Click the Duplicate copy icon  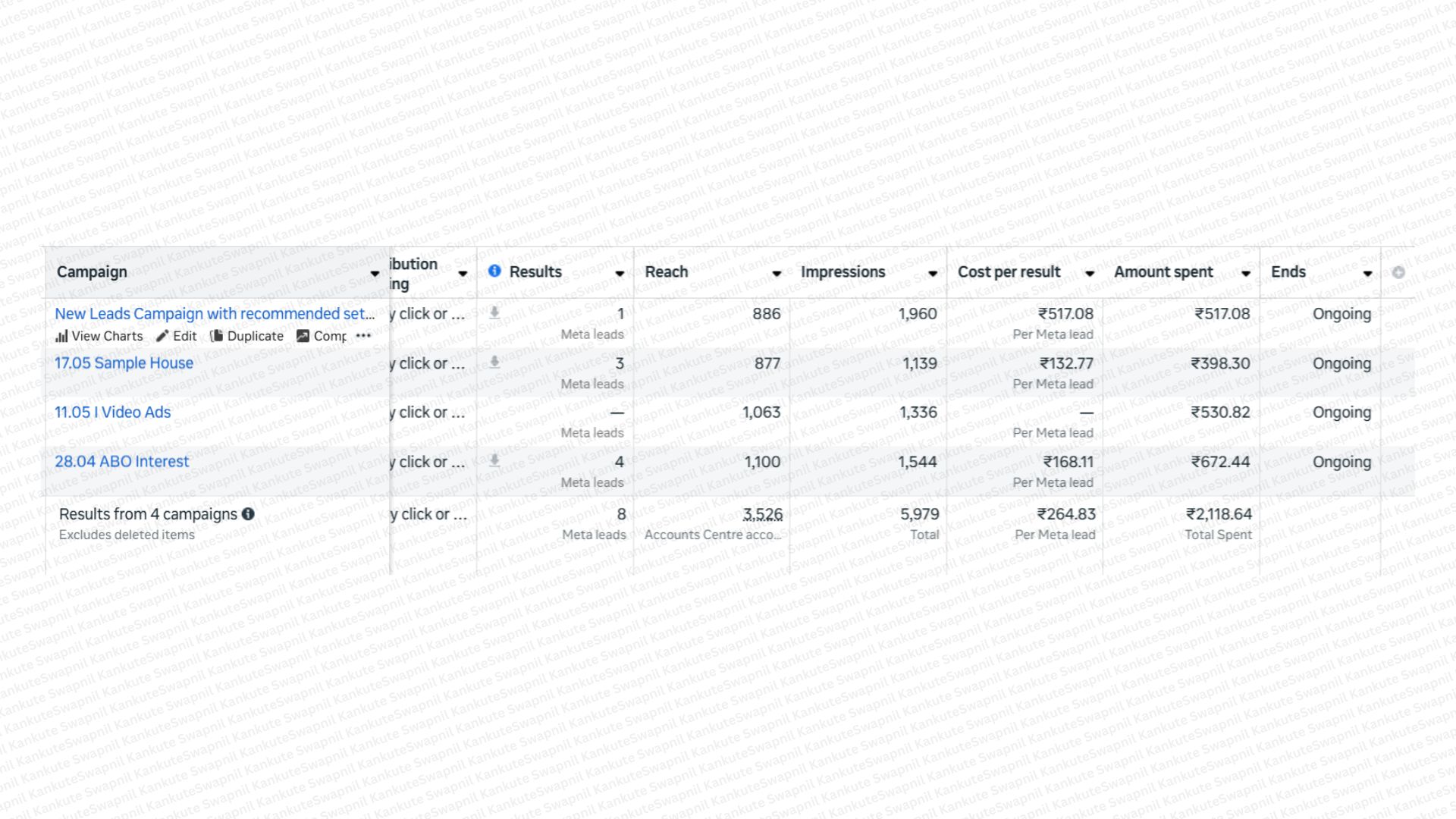(x=216, y=336)
